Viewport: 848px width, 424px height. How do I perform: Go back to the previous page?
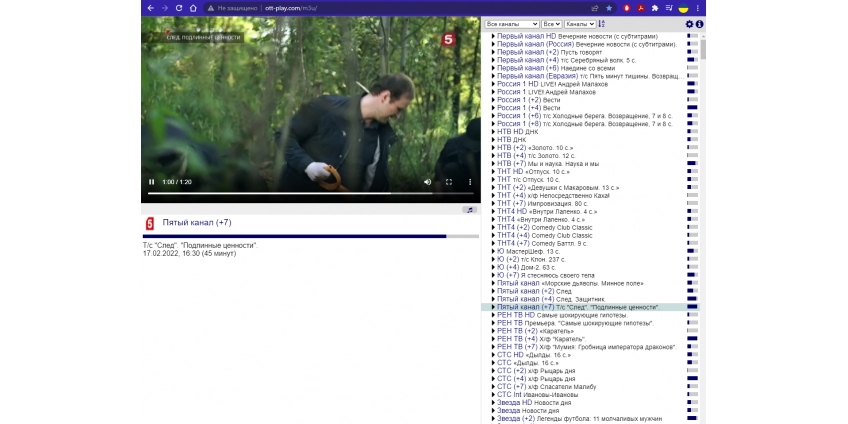click(151, 8)
